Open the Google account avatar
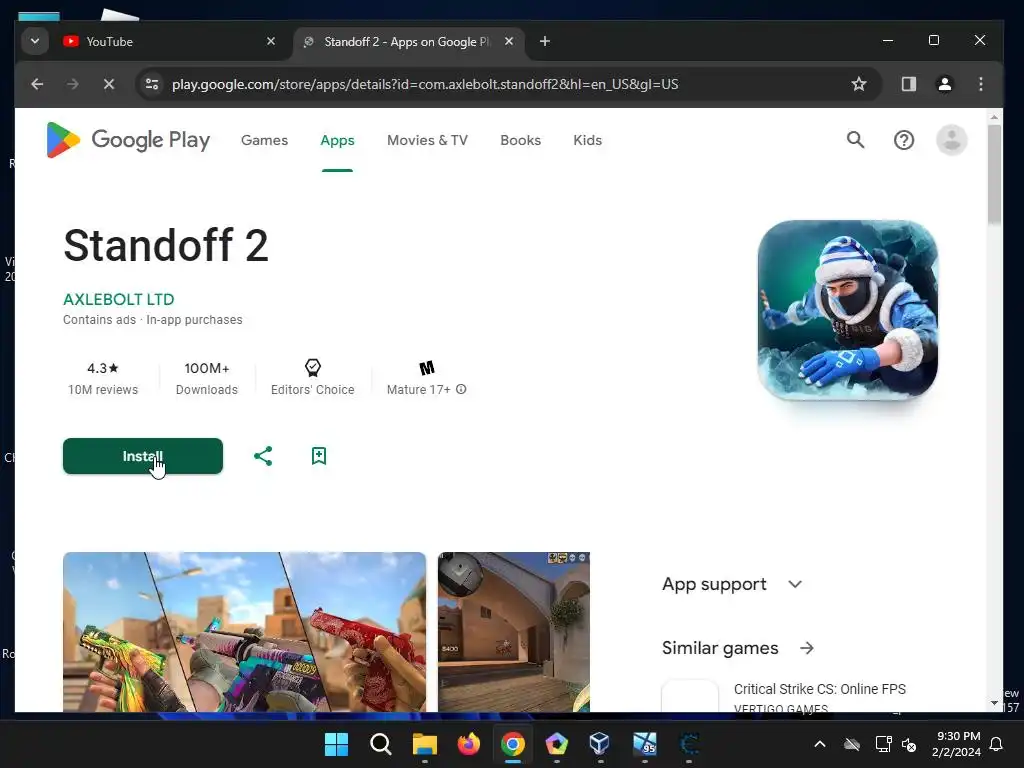This screenshot has height=768, width=1024. 952,140
